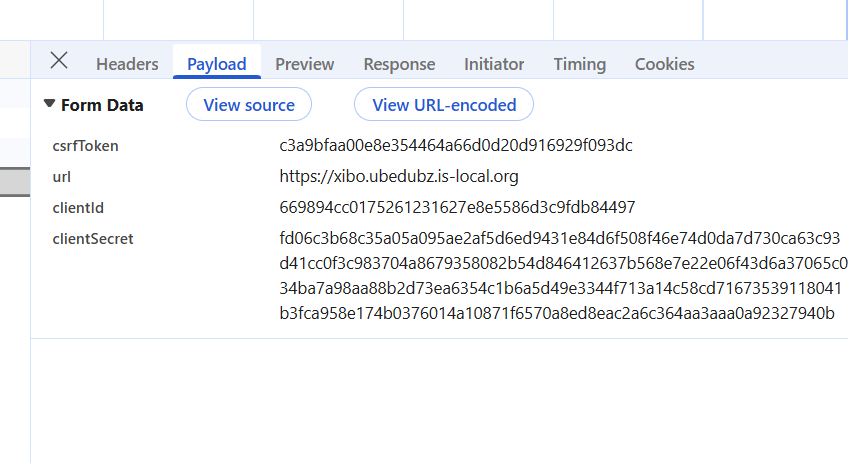Select the clientSecret parameter name

point(92,239)
